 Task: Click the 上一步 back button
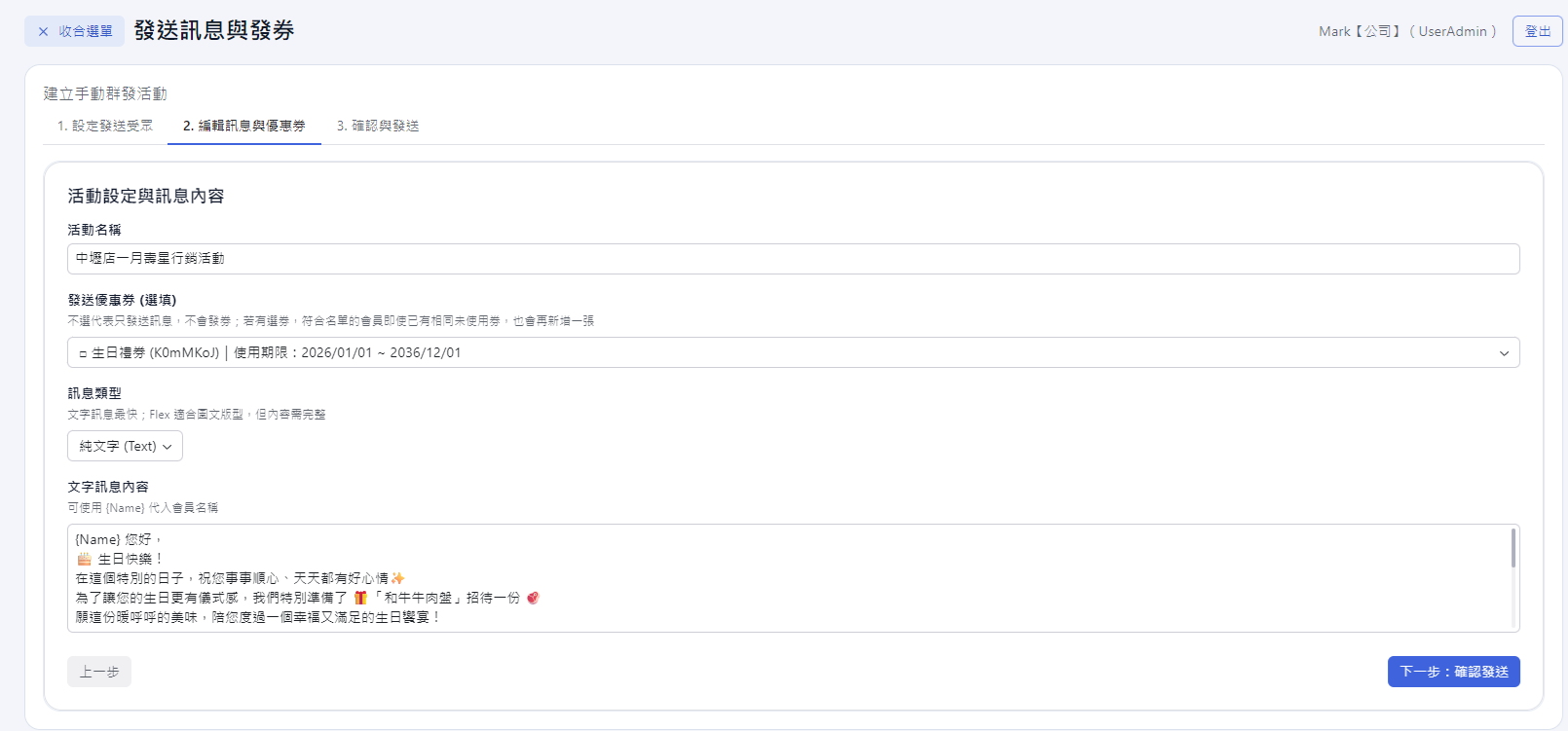99,672
